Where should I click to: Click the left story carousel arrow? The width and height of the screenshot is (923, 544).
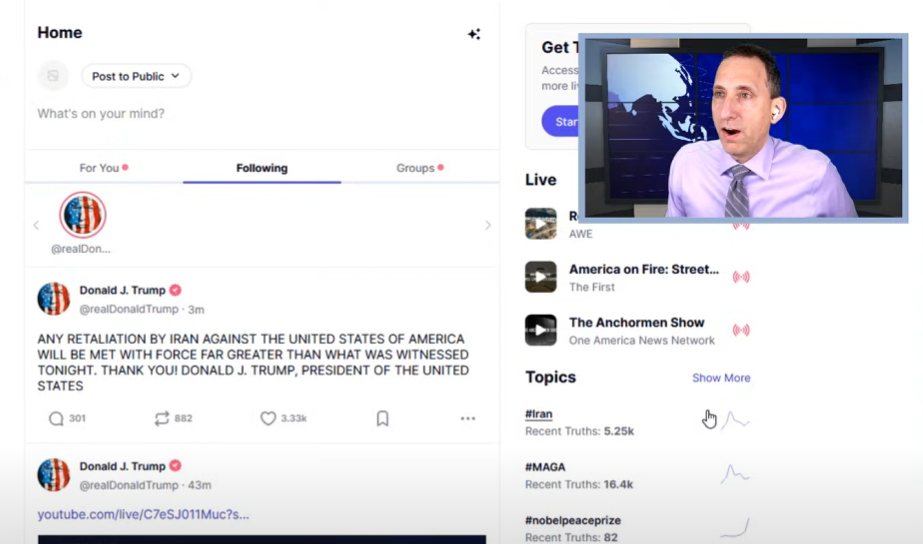click(x=36, y=225)
